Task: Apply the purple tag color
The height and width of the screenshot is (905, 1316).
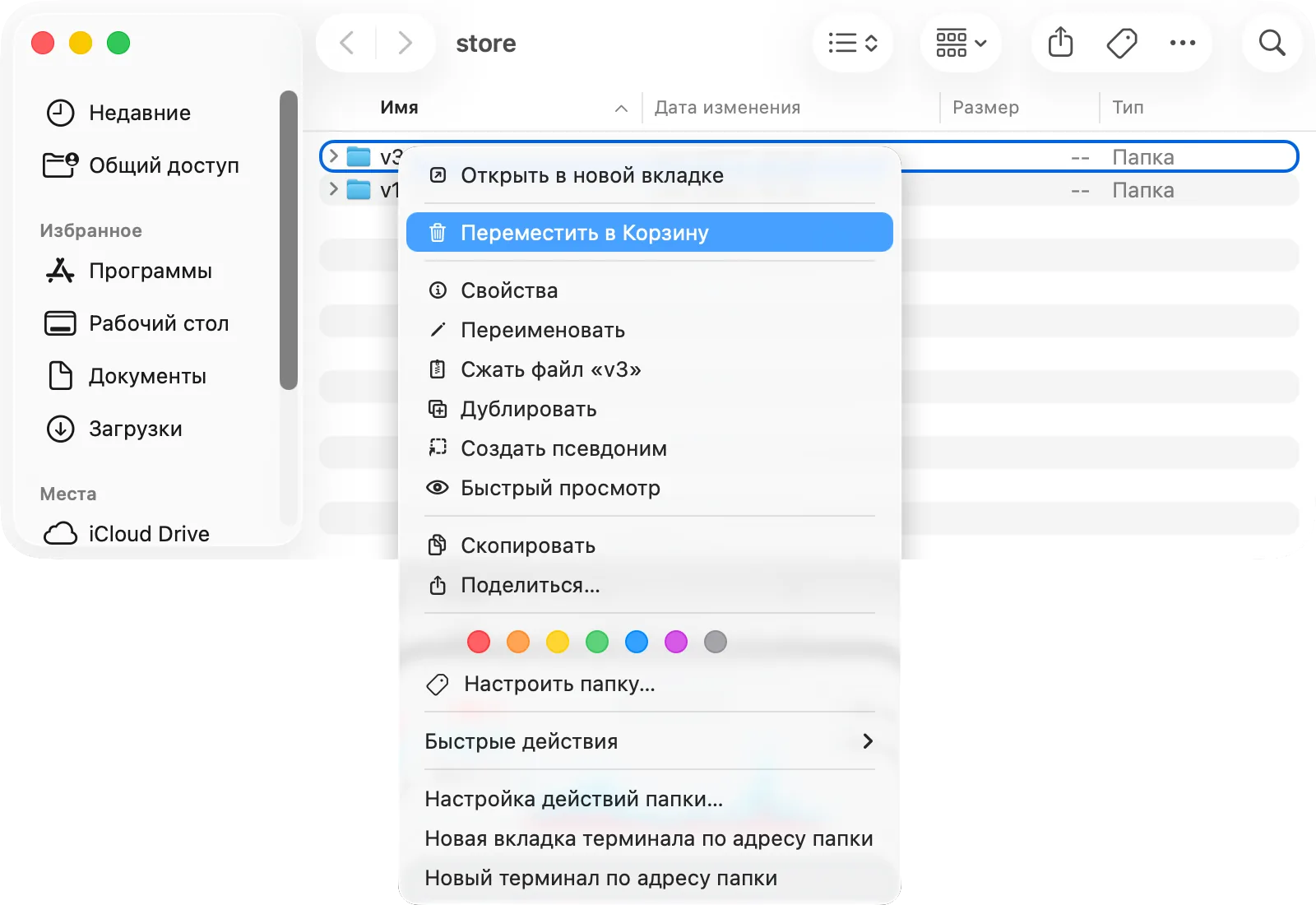Action: (x=676, y=642)
